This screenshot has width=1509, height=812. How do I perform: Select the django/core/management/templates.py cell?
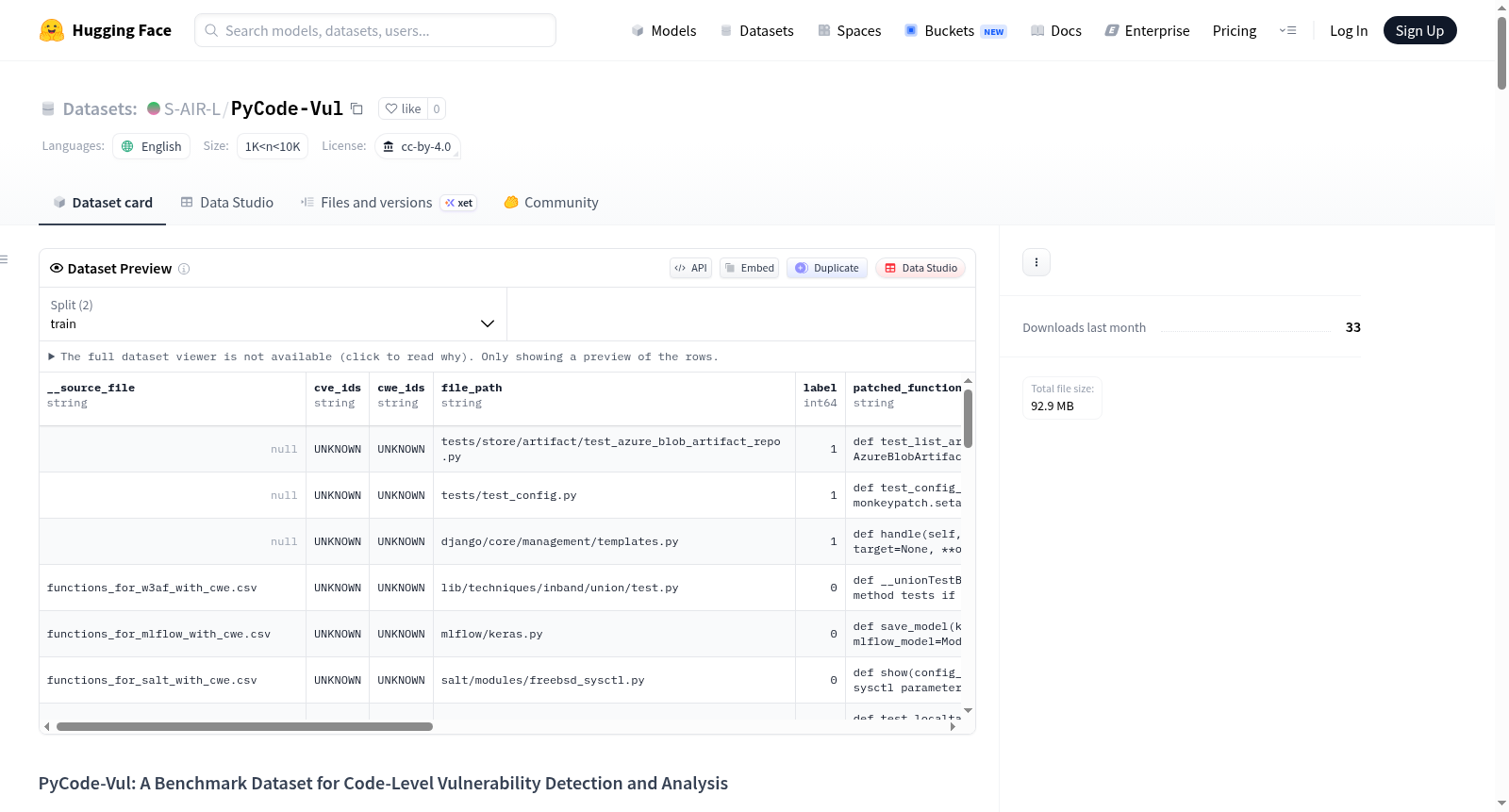614,541
